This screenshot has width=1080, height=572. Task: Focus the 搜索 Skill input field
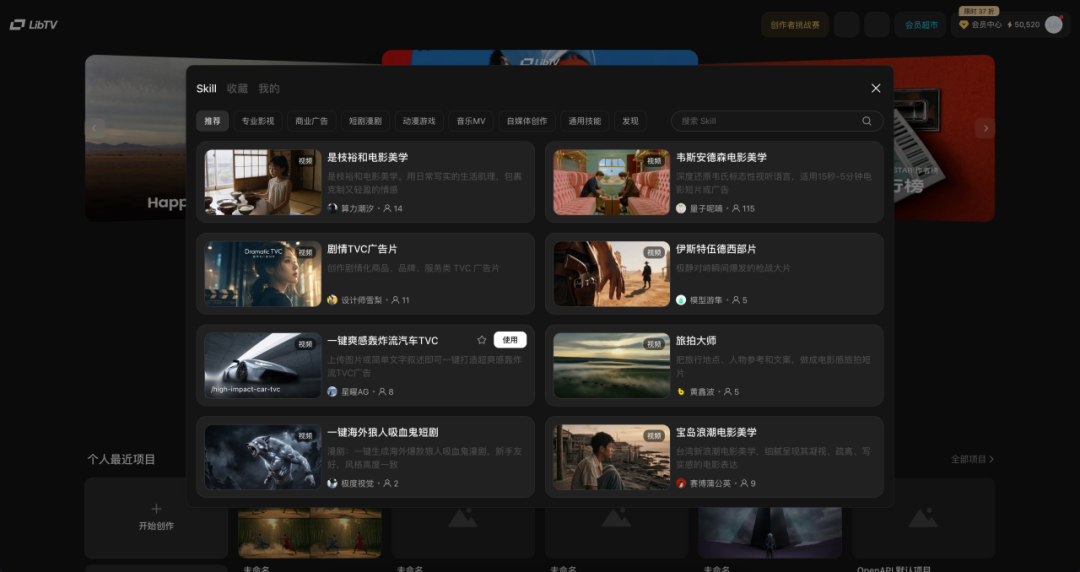777,121
